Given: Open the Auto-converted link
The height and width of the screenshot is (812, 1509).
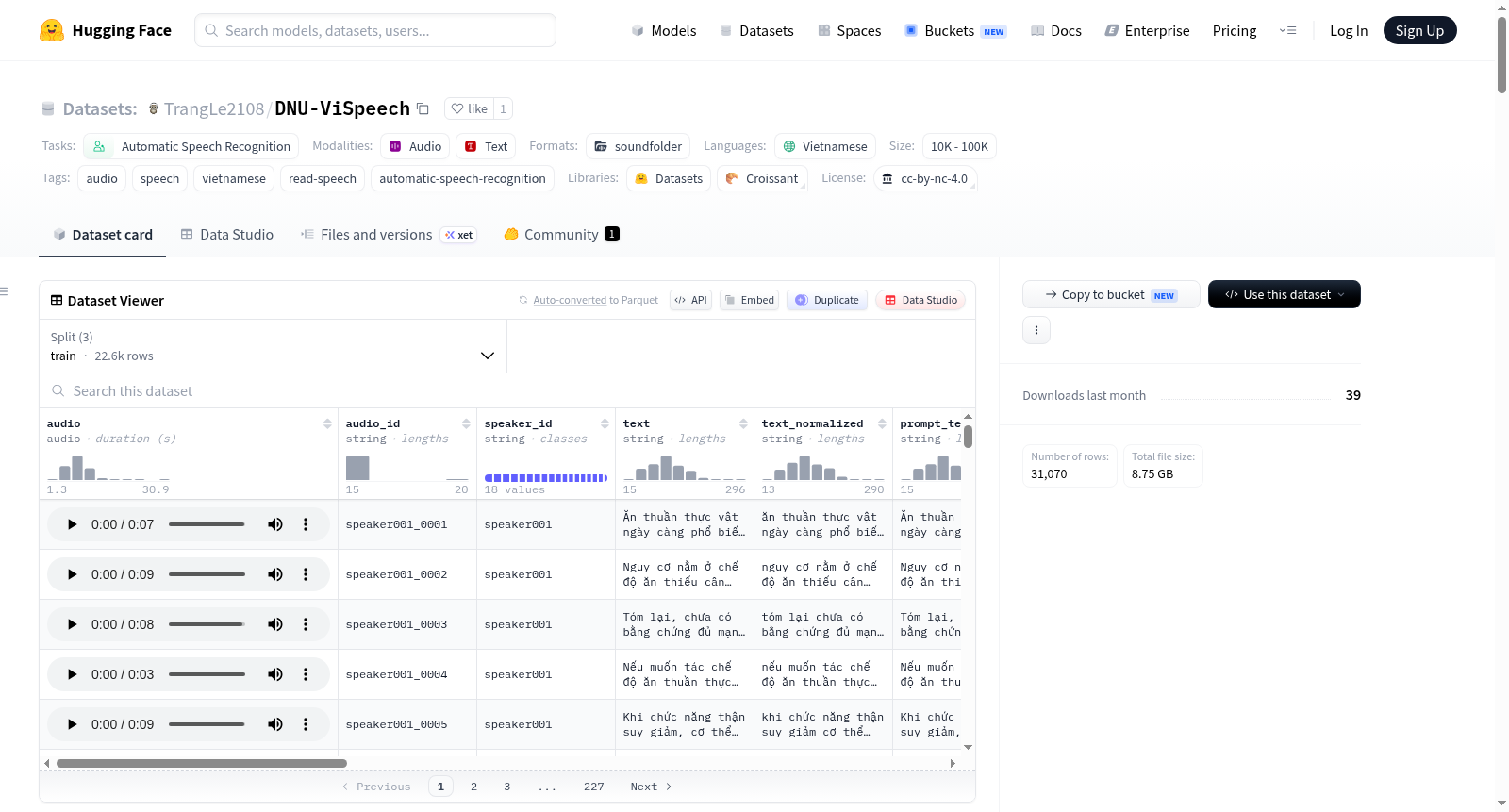Looking at the screenshot, I should click(570, 300).
